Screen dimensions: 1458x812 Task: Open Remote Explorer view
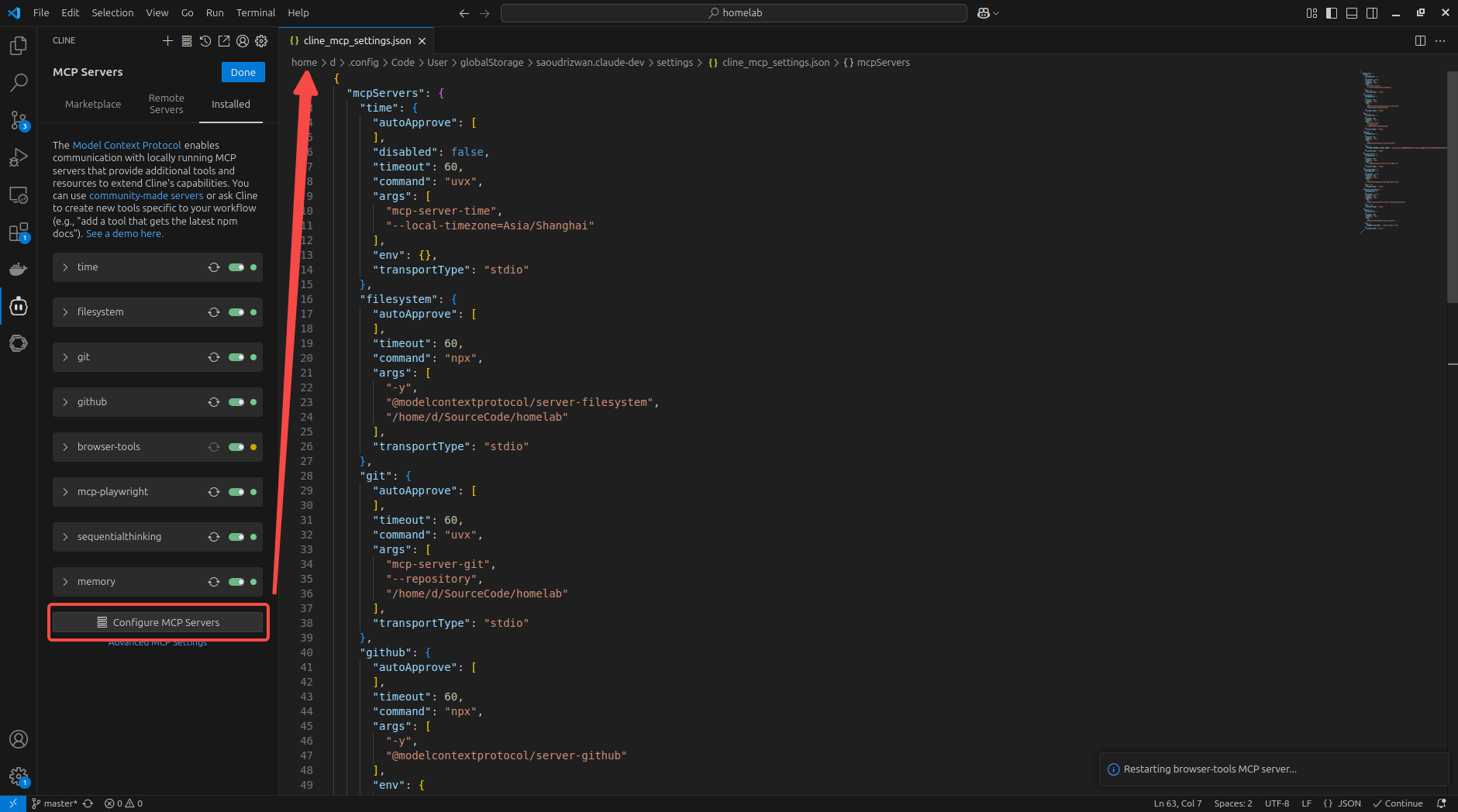19,194
